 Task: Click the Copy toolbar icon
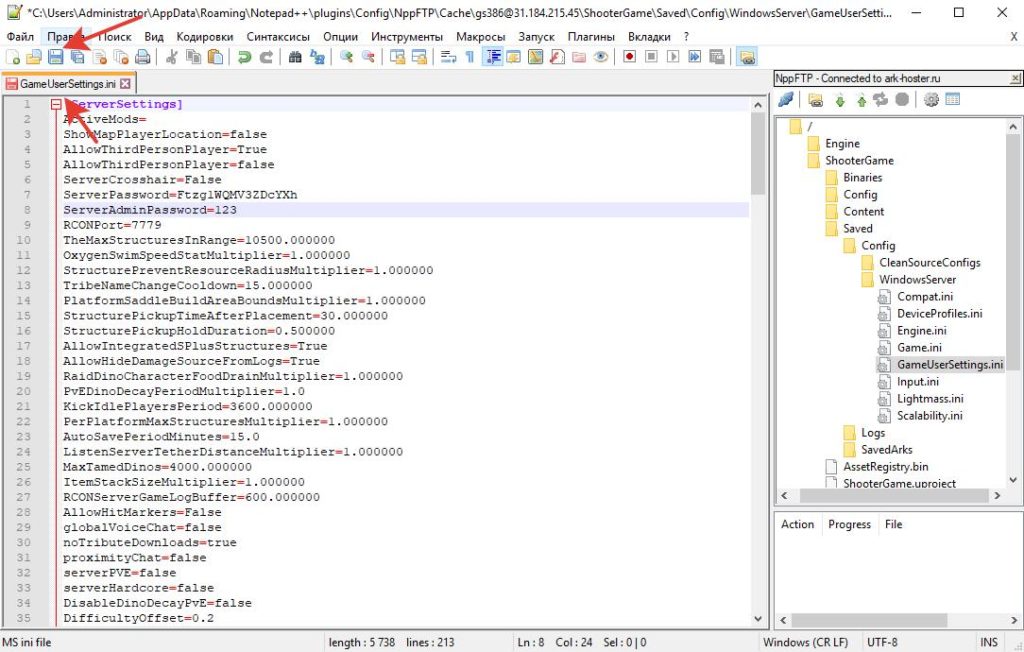193,57
